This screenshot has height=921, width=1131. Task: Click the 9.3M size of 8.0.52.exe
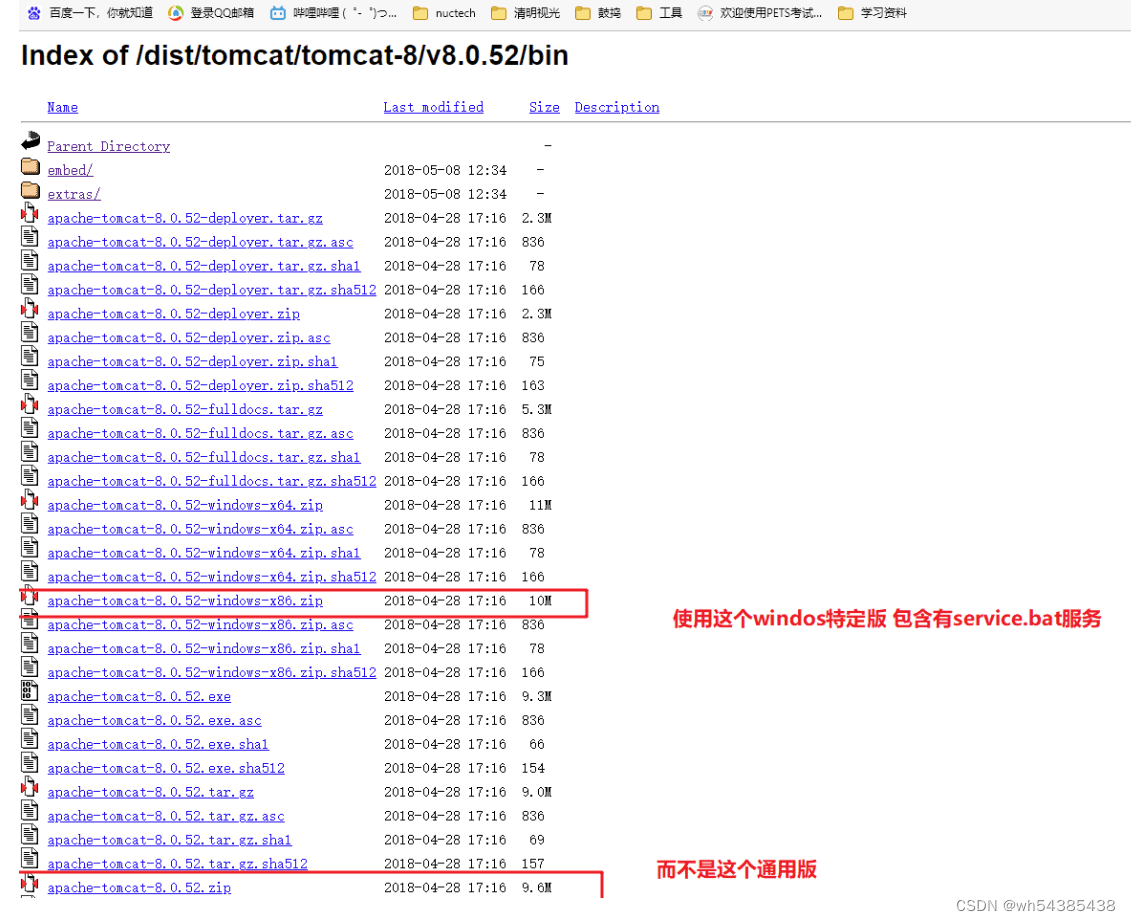point(537,697)
